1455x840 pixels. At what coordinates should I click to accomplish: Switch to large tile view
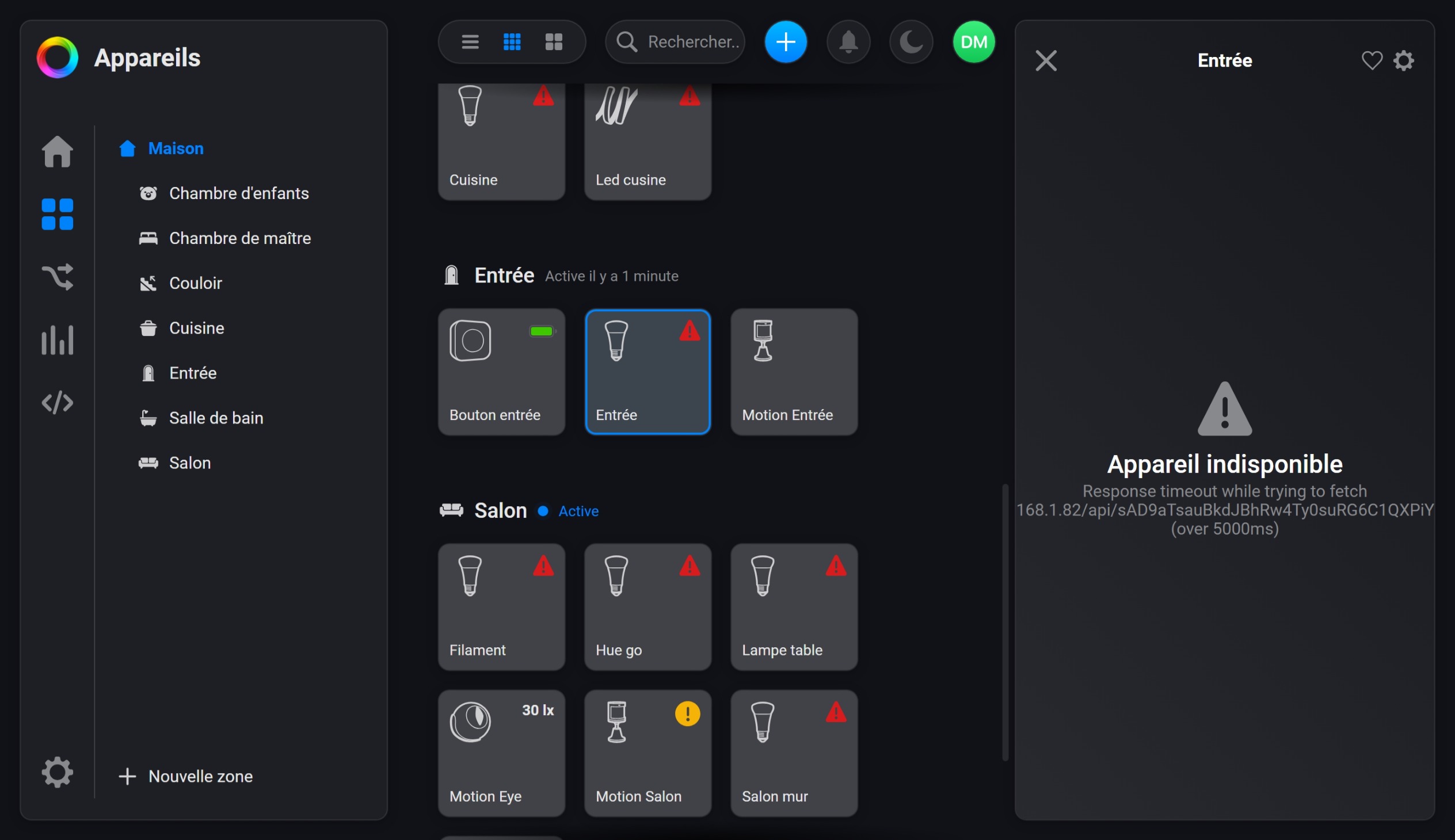554,41
